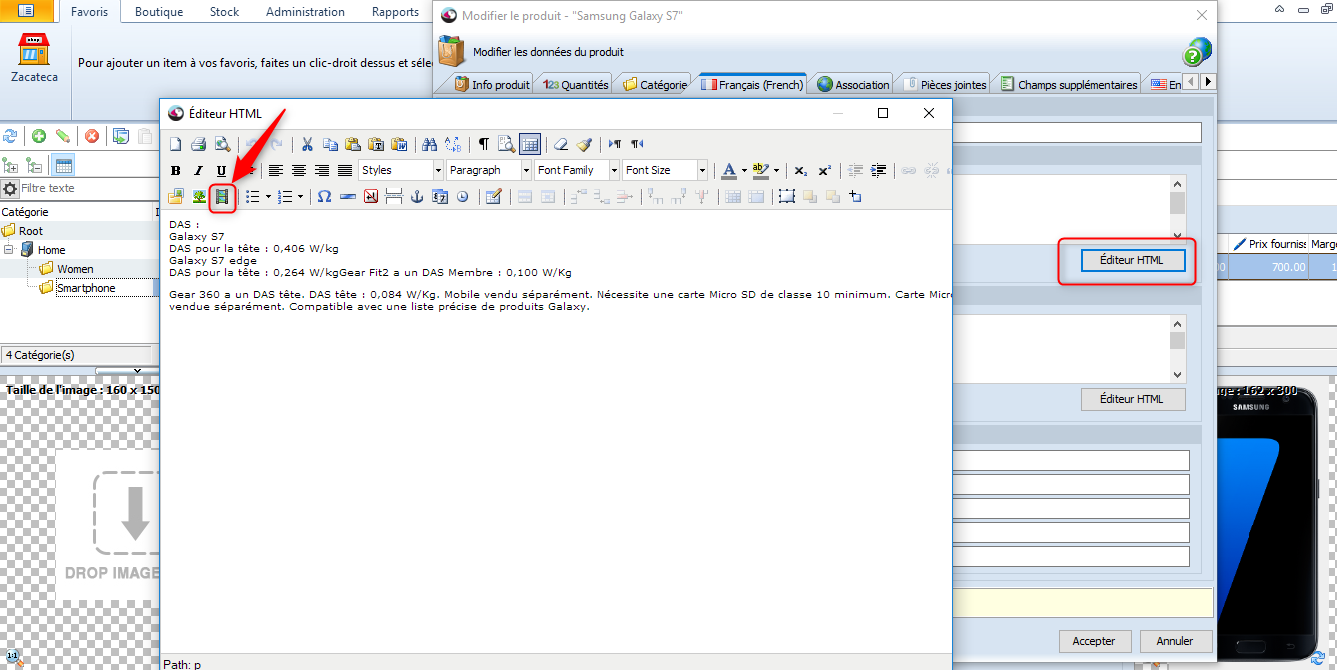Image resolution: width=1337 pixels, height=670 pixels.
Task: Print the HTML editor content
Action: (x=199, y=144)
